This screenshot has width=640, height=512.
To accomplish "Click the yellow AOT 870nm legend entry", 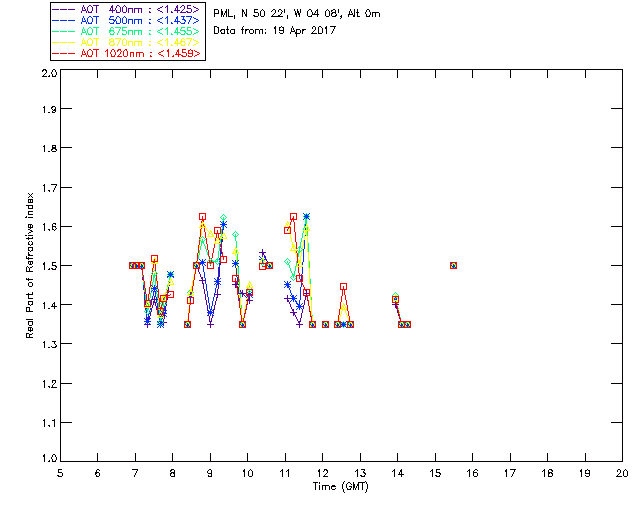I will (127, 42).
